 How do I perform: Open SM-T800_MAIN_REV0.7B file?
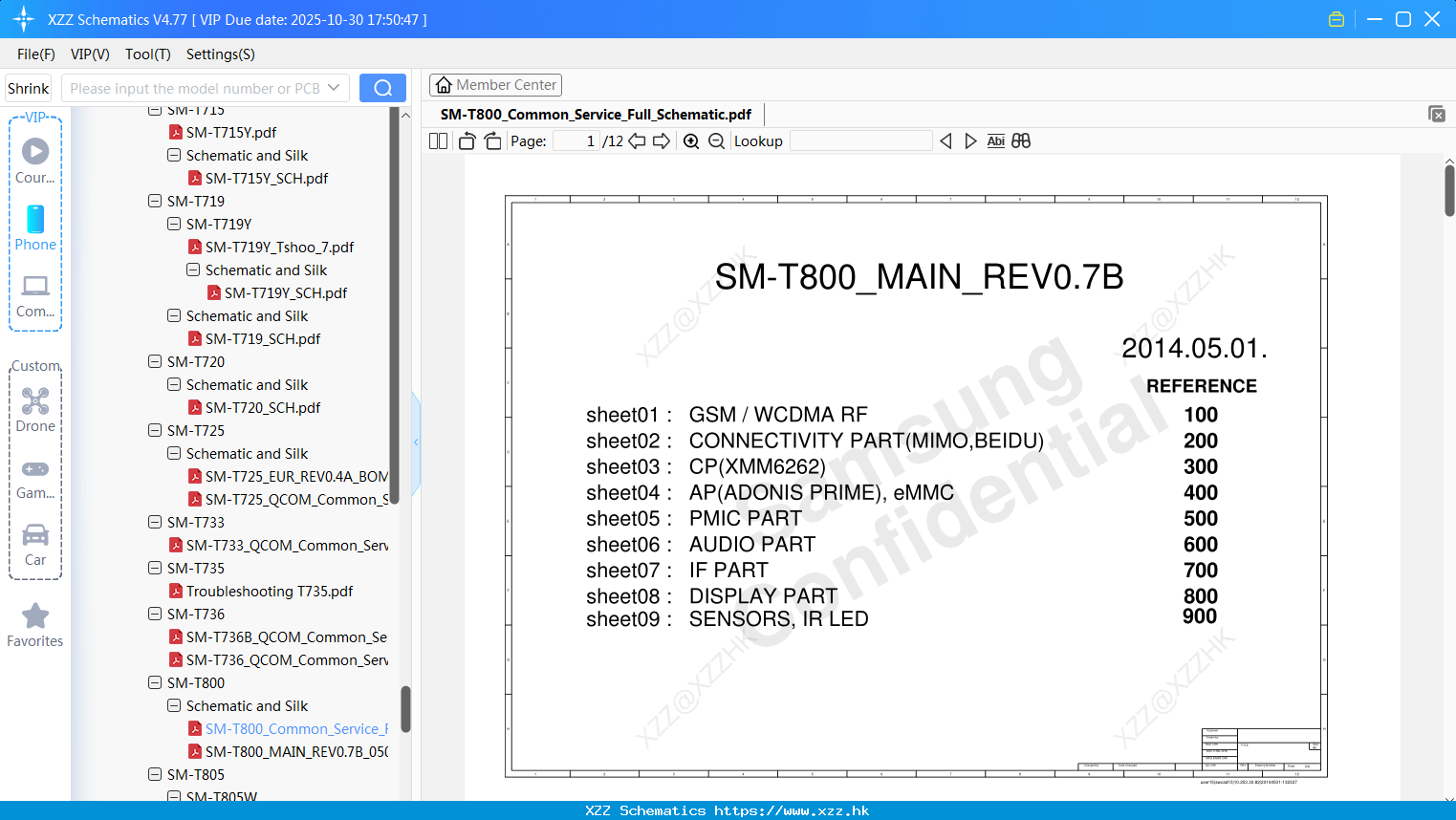[296, 752]
